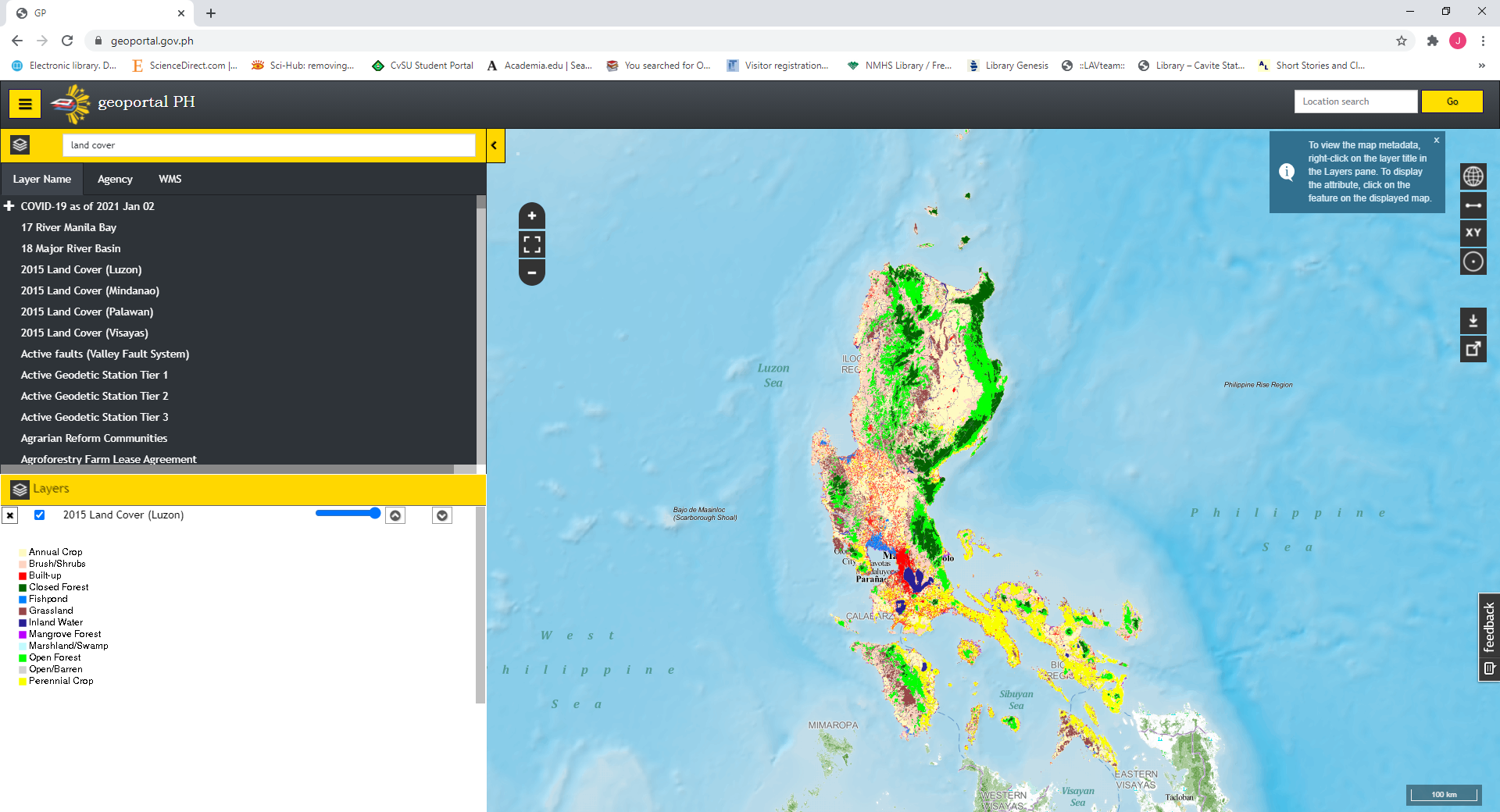1500x812 pixels.
Task: Toggle fullscreen map view
Action: point(532,244)
